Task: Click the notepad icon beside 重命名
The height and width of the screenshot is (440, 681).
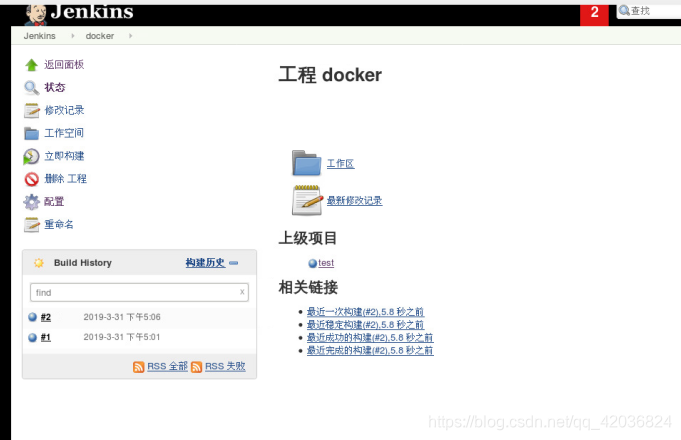Action: (x=31, y=225)
